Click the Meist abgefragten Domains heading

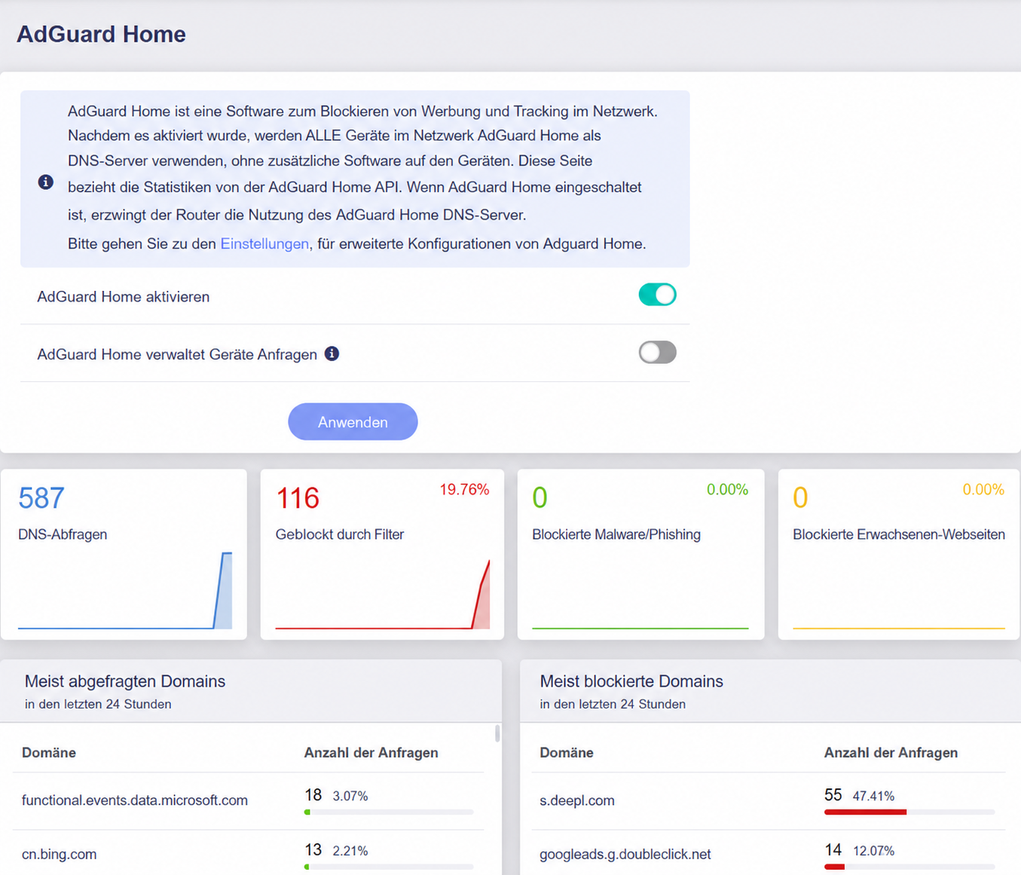(x=125, y=681)
